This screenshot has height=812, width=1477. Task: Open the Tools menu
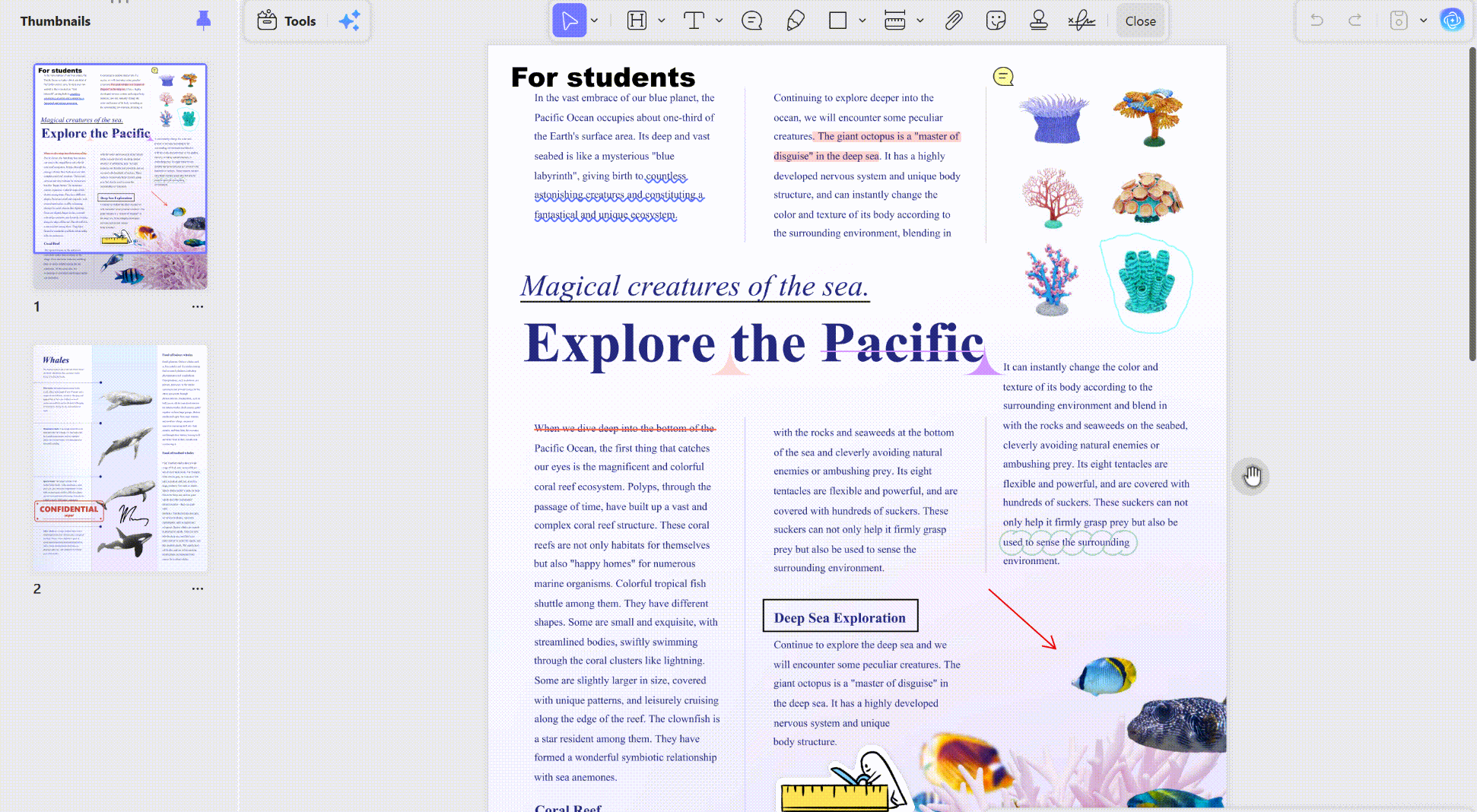287,21
